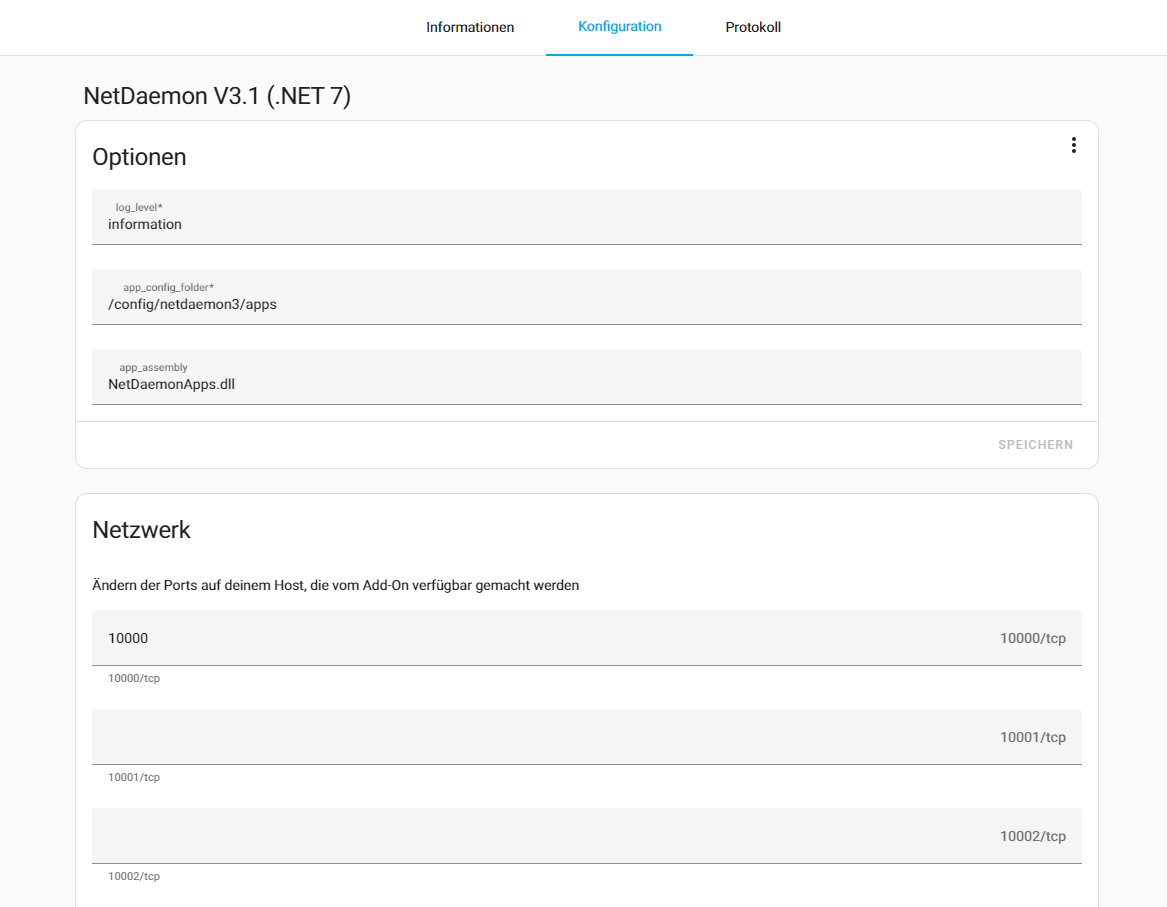Click the NetDaemonApps.dll assembly field

point(586,384)
